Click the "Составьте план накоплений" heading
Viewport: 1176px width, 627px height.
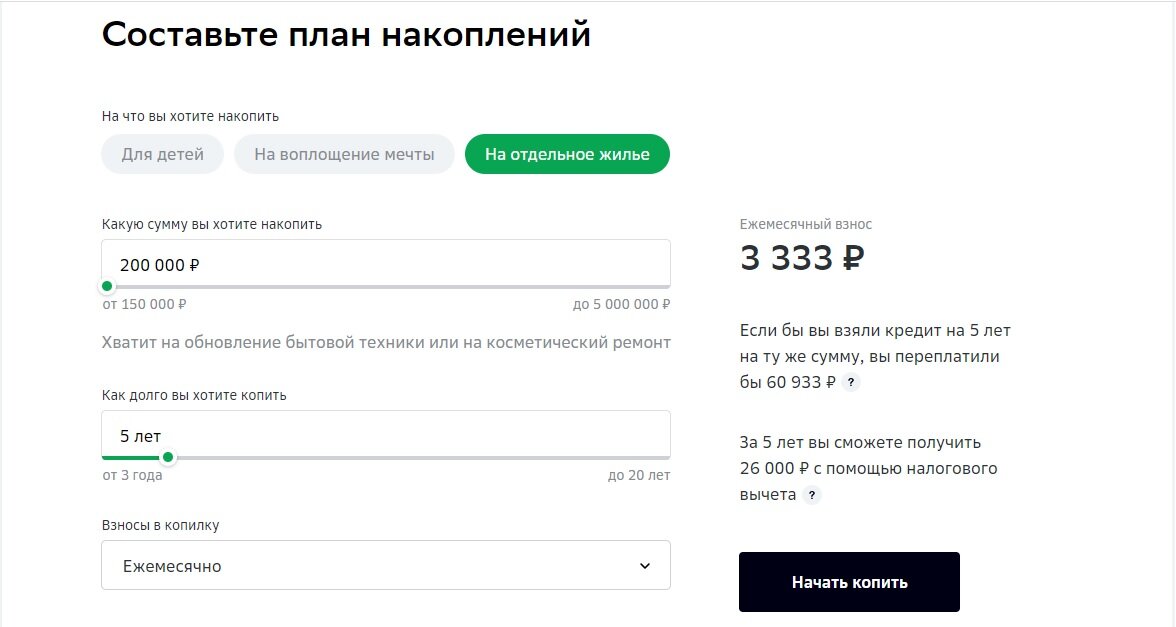point(345,34)
